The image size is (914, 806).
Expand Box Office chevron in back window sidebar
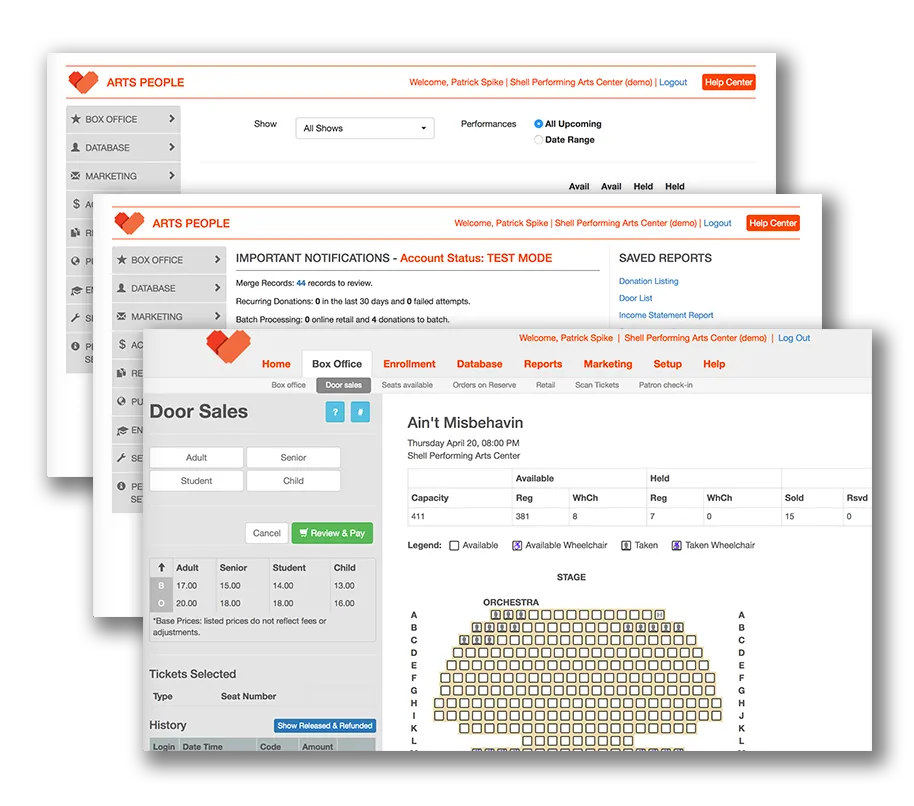pos(171,118)
